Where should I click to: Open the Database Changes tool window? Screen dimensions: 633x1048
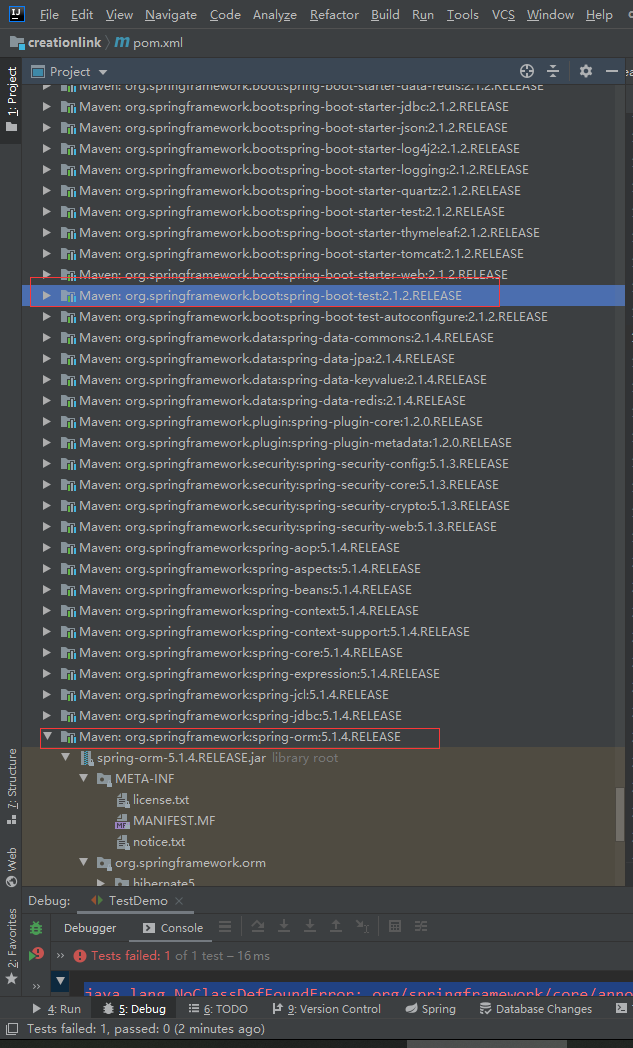point(536,1009)
